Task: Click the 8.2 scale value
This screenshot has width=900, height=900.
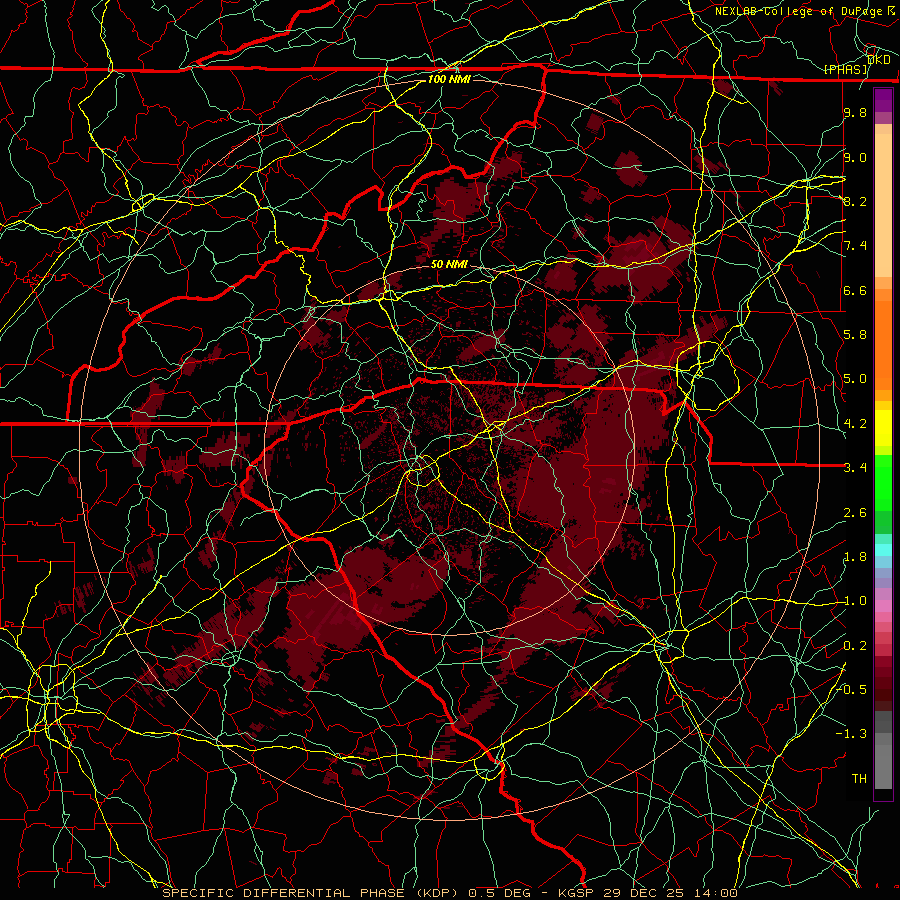Action: [x=855, y=201]
